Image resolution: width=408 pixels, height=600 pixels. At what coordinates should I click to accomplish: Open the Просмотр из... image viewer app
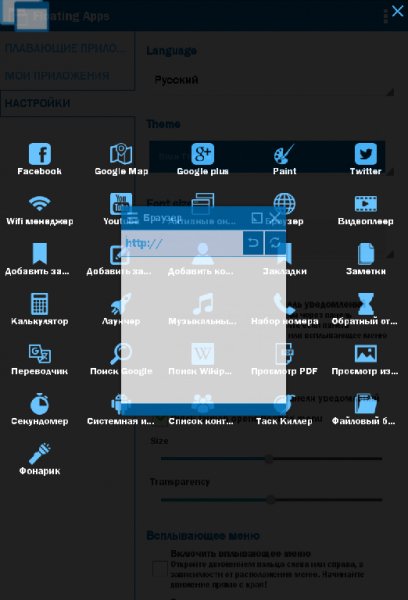click(x=366, y=359)
